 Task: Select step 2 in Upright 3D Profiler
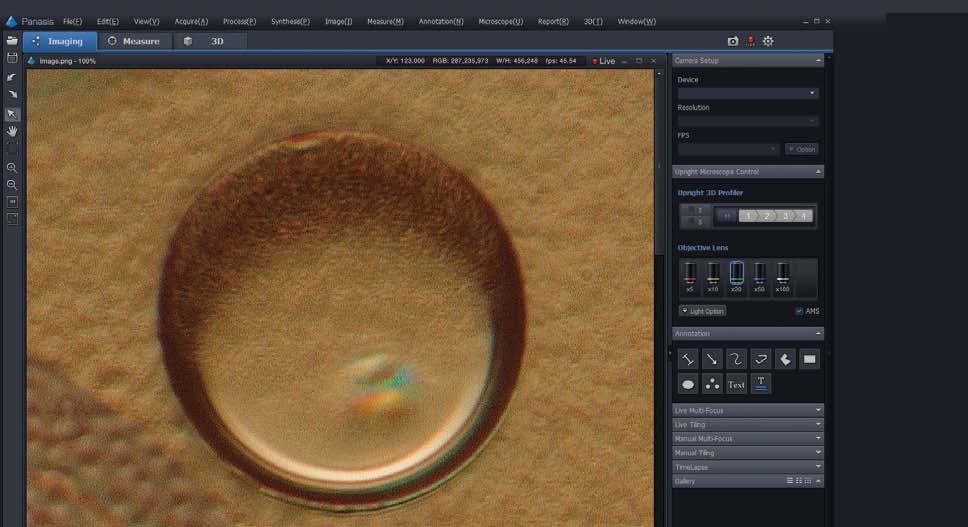click(x=767, y=216)
